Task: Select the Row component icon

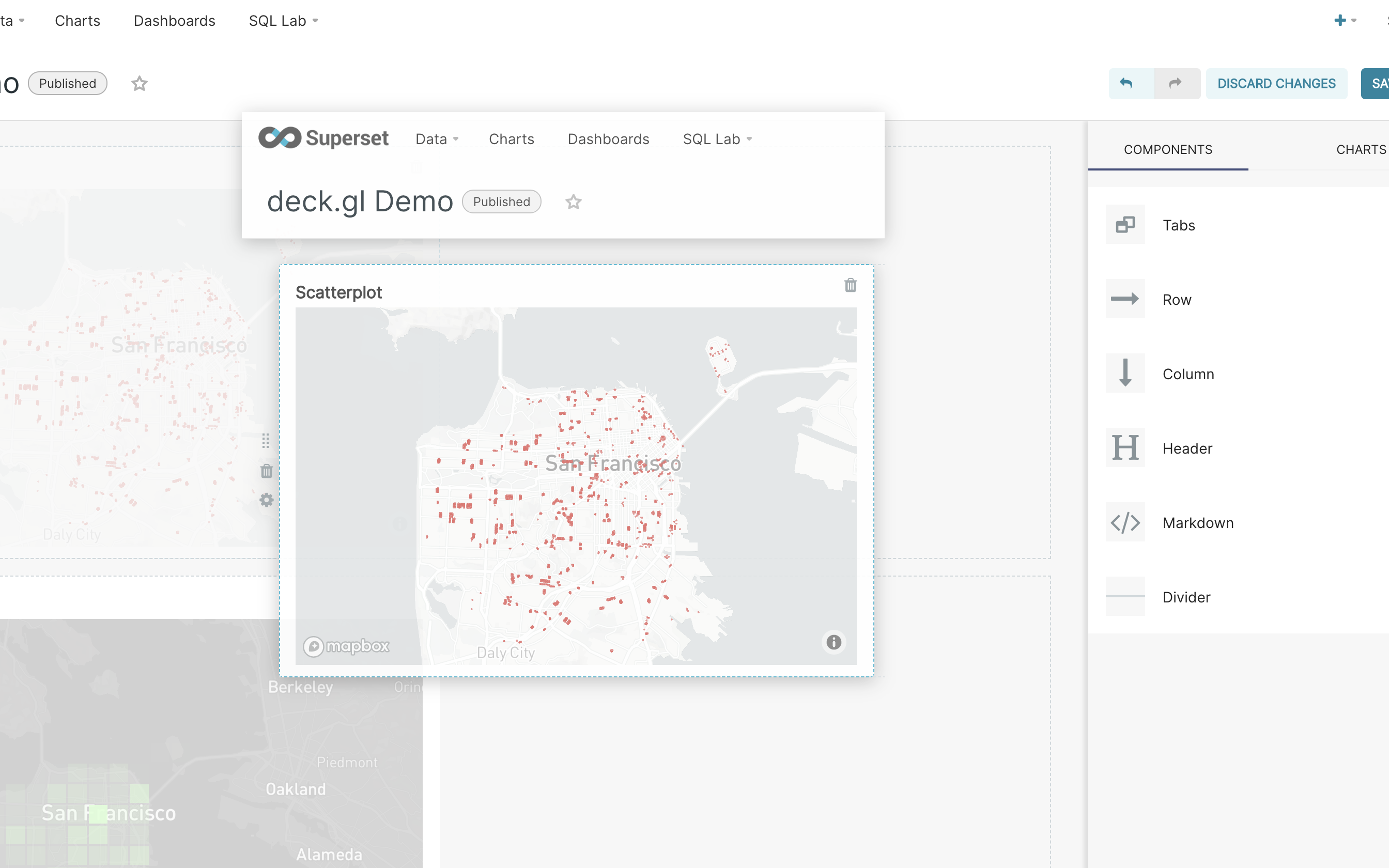Action: pyautogui.click(x=1124, y=299)
